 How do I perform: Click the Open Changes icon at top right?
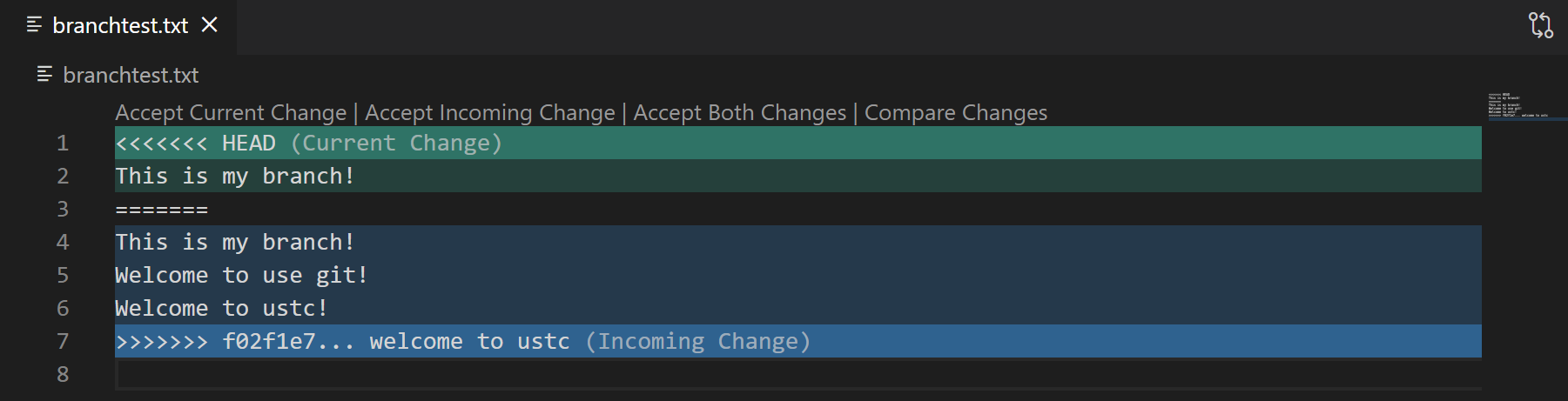pyautogui.click(x=1540, y=25)
